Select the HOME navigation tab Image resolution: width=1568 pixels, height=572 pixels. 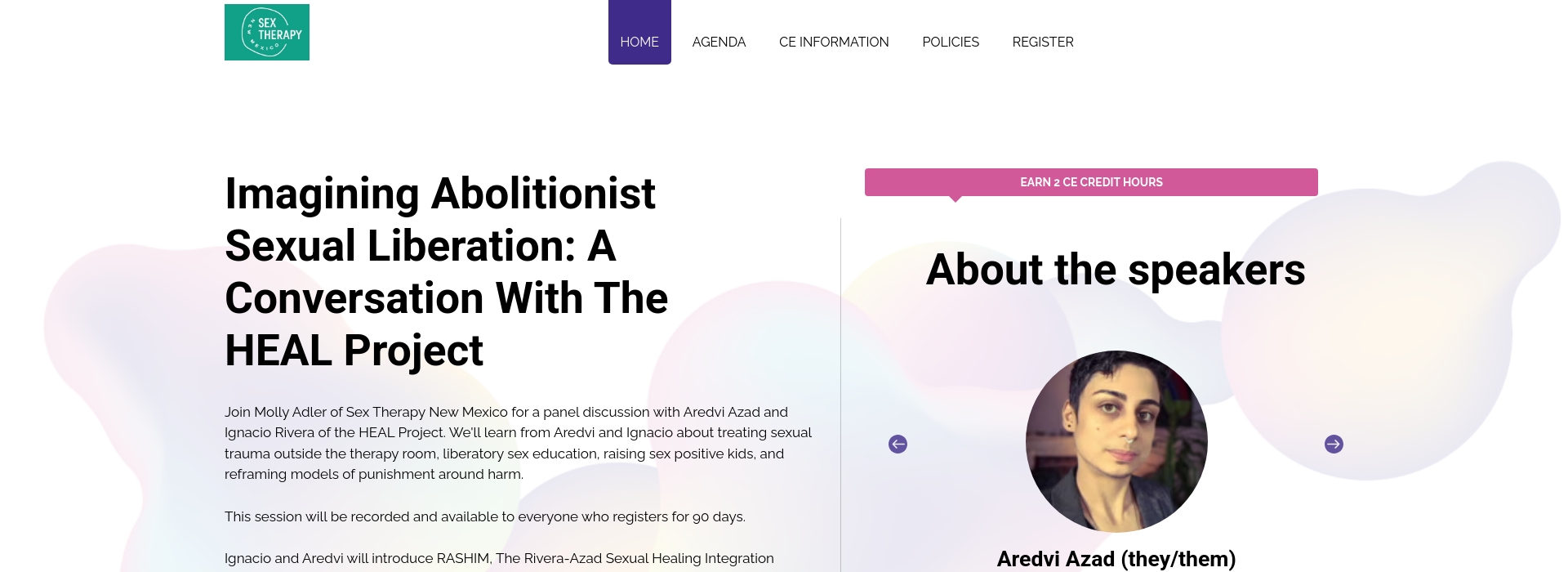click(x=639, y=42)
